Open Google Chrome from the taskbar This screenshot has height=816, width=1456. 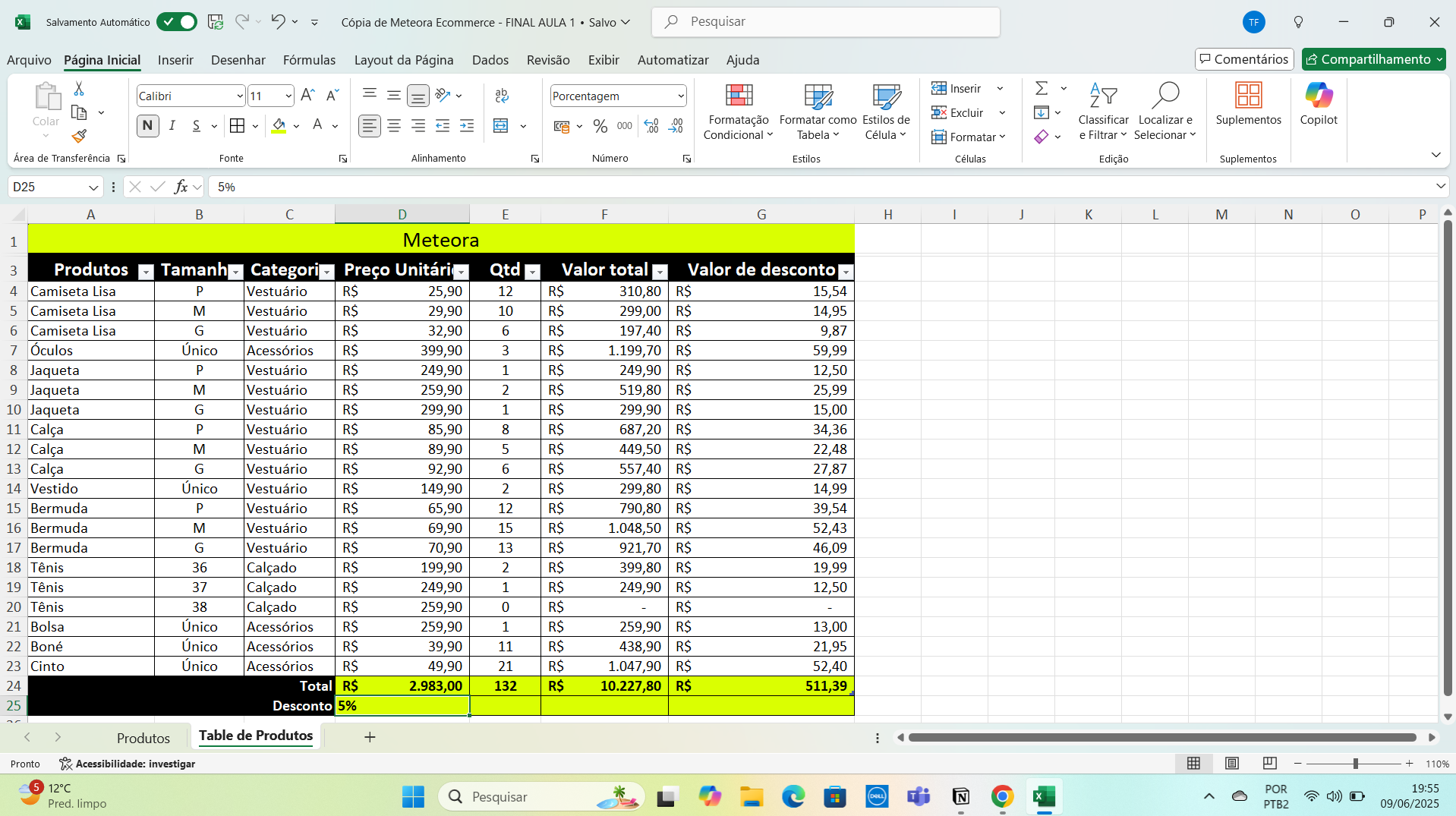pyautogui.click(x=1002, y=796)
